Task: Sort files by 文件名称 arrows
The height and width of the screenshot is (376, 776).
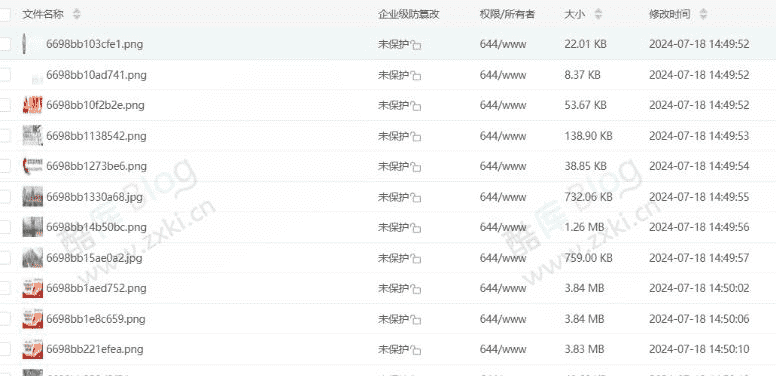Action: coord(76,14)
